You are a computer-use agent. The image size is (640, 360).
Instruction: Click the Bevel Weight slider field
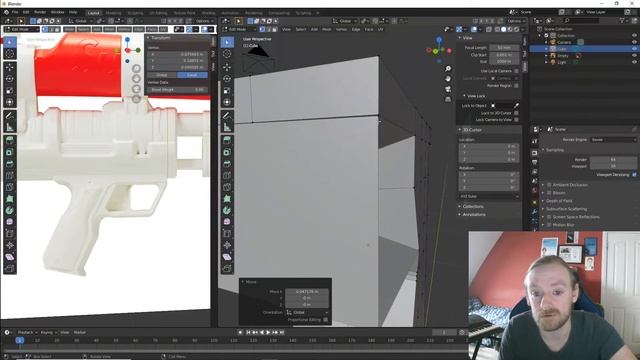click(177, 89)
